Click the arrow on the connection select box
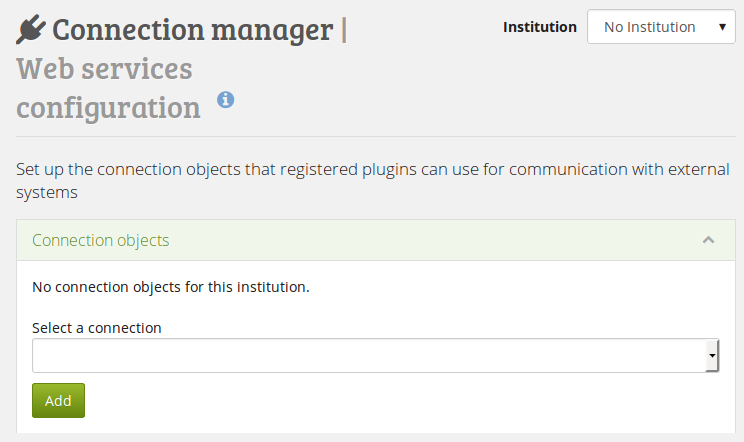The width and height of the screenshot is (744, 442). point(712,355)
